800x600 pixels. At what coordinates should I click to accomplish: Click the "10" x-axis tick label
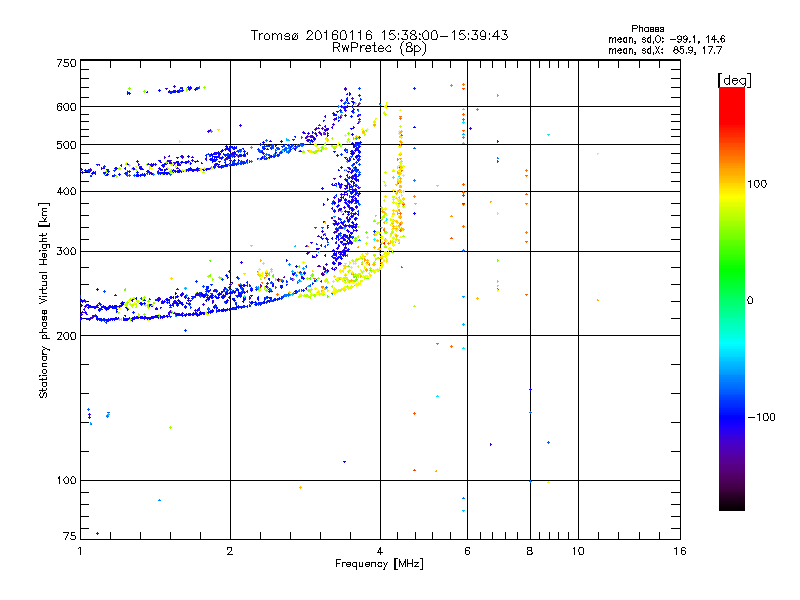pos(578,551)
